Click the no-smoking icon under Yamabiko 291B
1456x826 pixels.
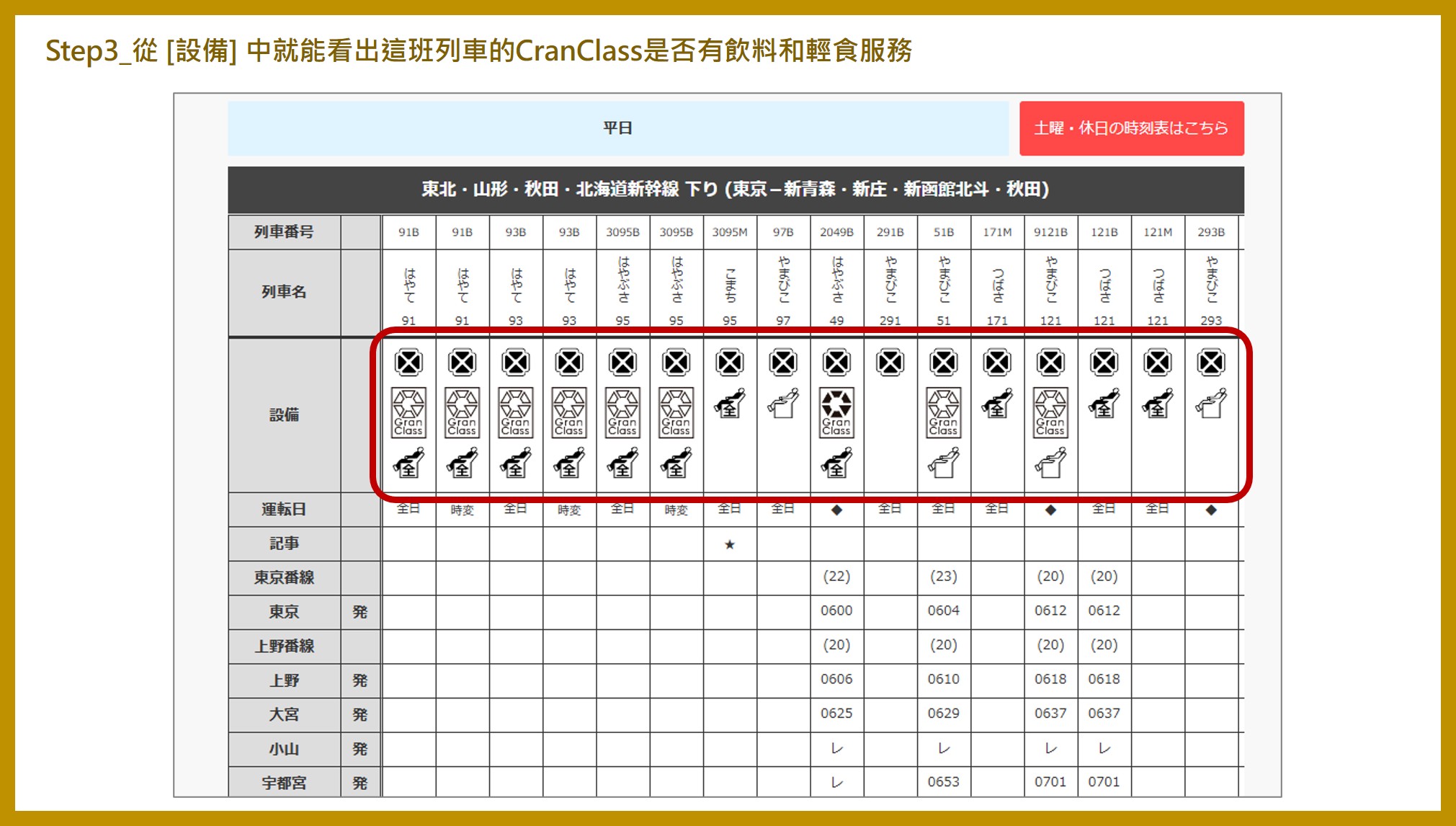tap(890, 363)
